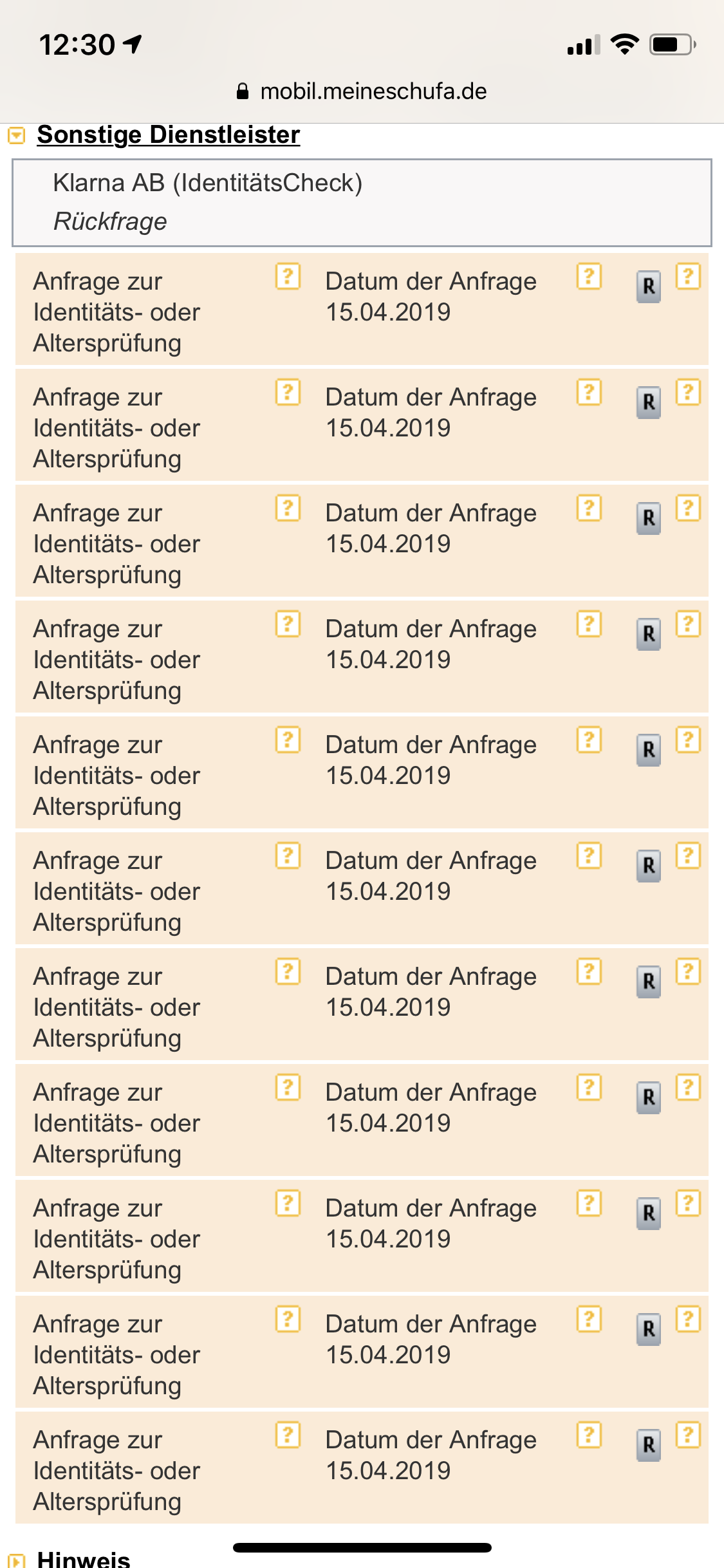Collapse the Sonstige Dienstleister section arrow
The image size is (724, 1568).
tap(16, 135)
